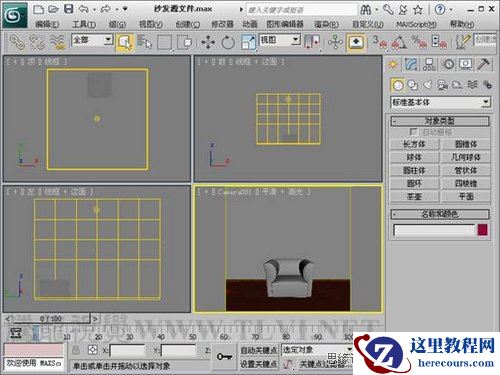Image resolution: width=500 pixels, height=375 pixels.
Task: Collapse the 对象类型 rollout
Action: pos(440,121)
